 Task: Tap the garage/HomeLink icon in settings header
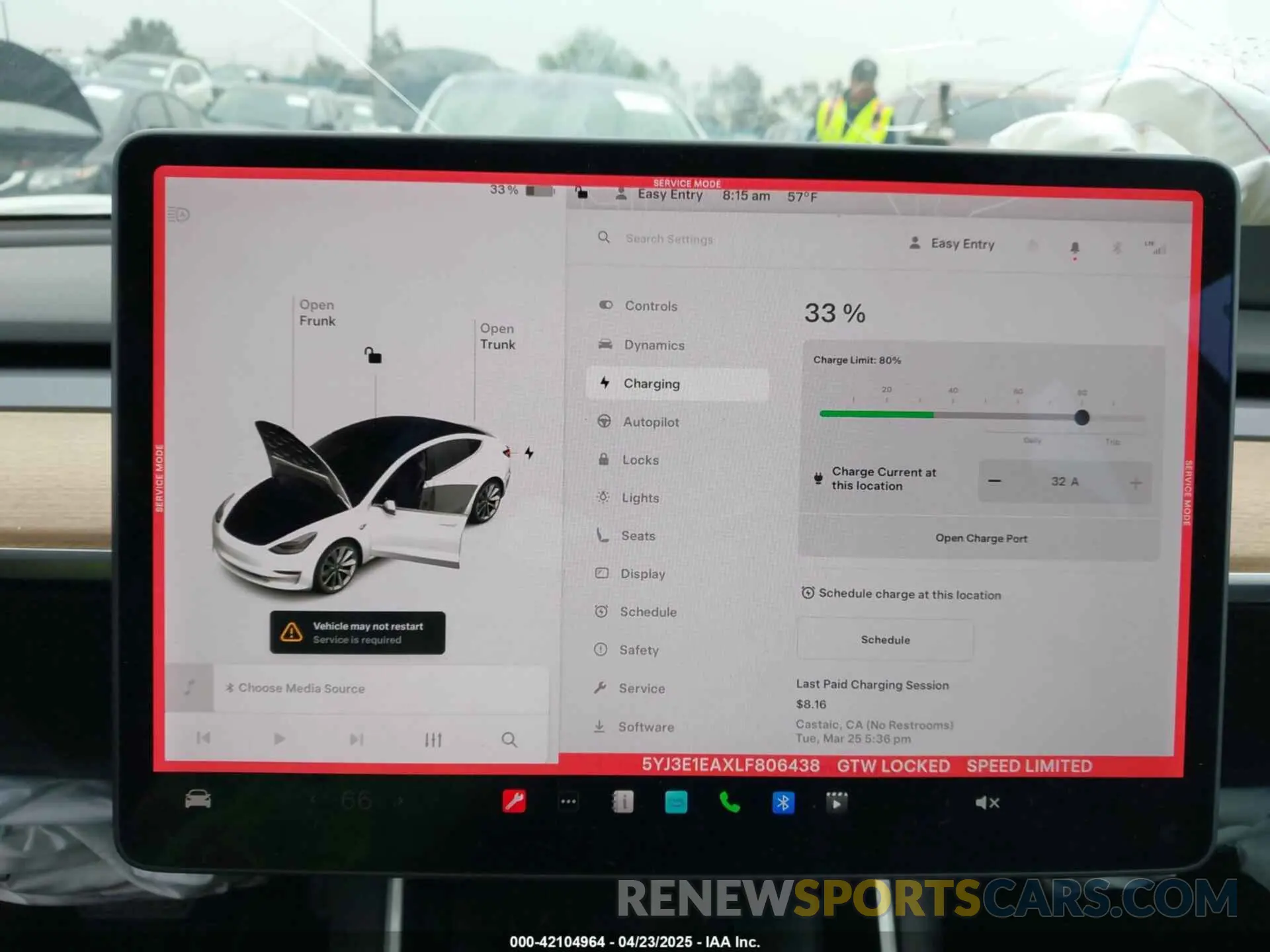point(1033,247)
